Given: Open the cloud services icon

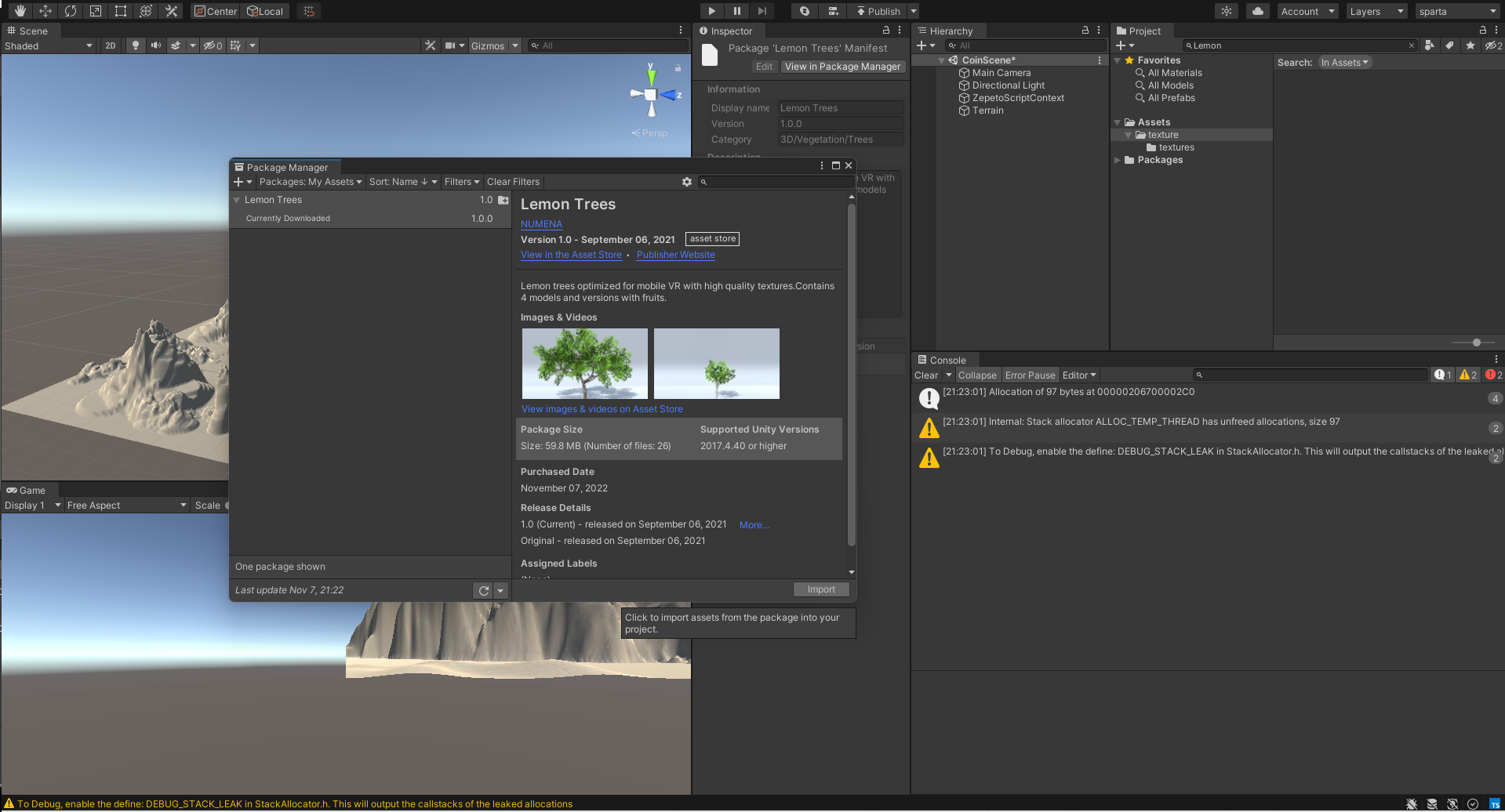Looking at the screenshot, I should (x=1258, y=11).
